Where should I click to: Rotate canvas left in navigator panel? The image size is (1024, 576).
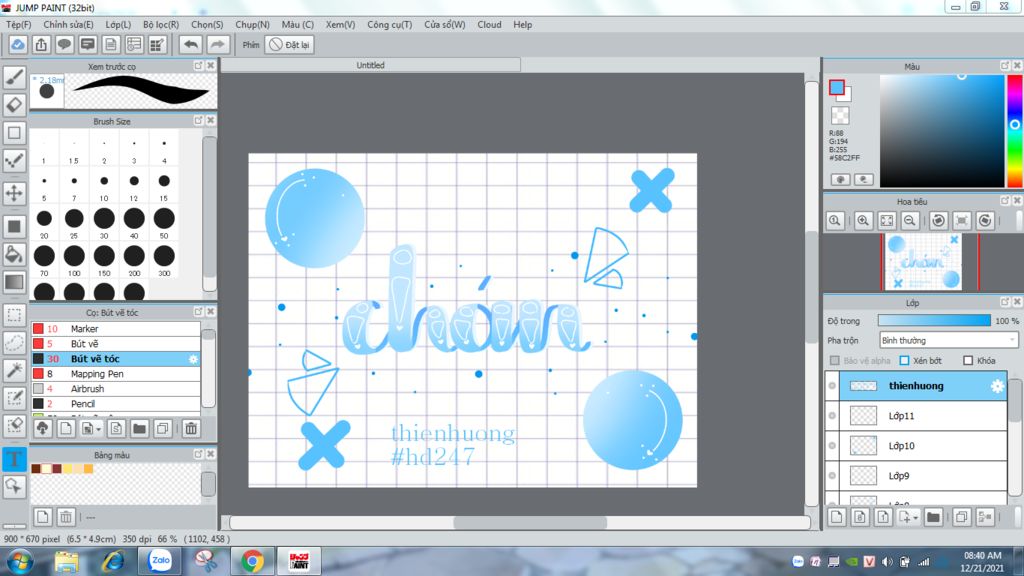tap(938, 221)
